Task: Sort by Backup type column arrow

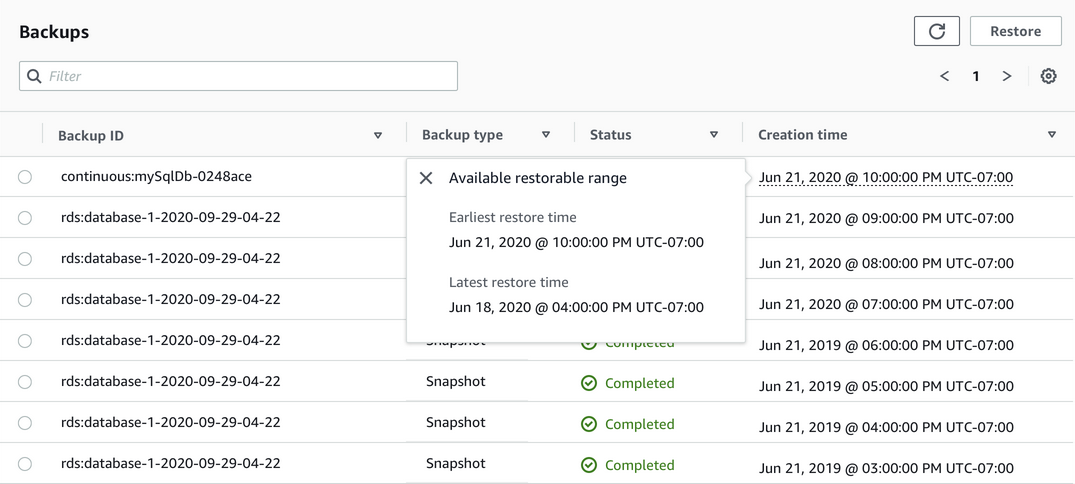Action: click(546, 135)
